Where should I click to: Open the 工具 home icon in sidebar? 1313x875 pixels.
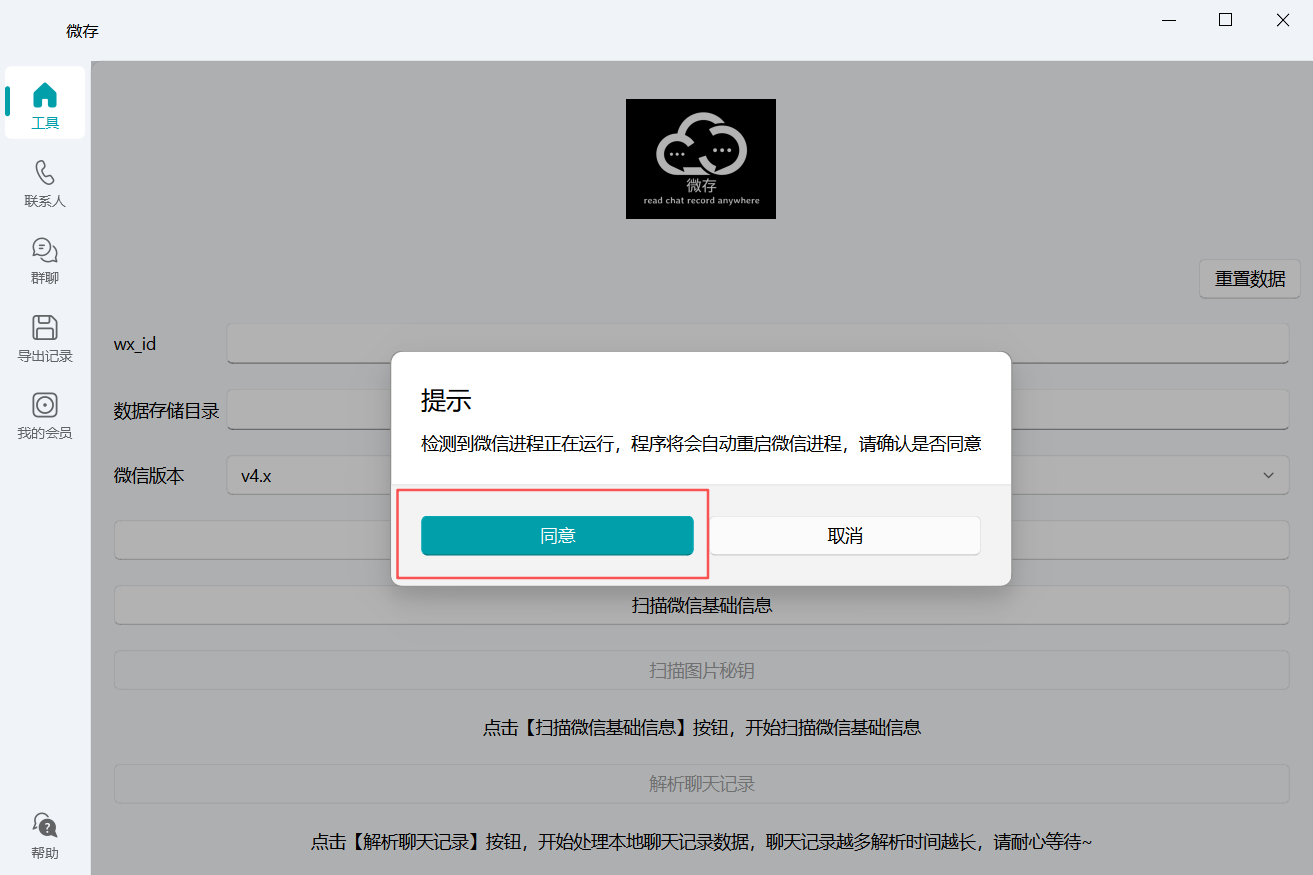point(45,96)
